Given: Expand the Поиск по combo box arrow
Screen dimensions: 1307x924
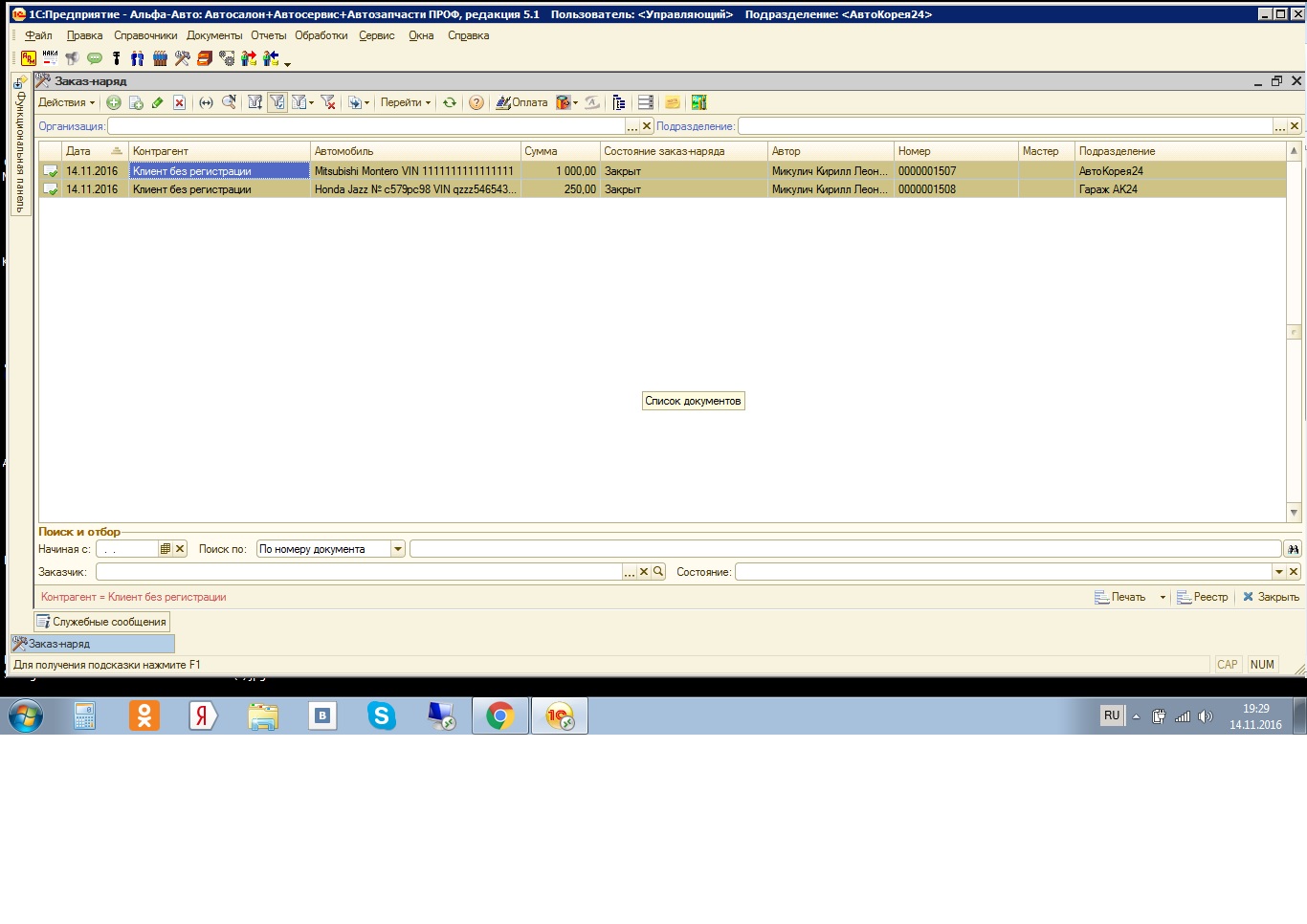Looking at the screenshot, I should click(x=398, y=549).
